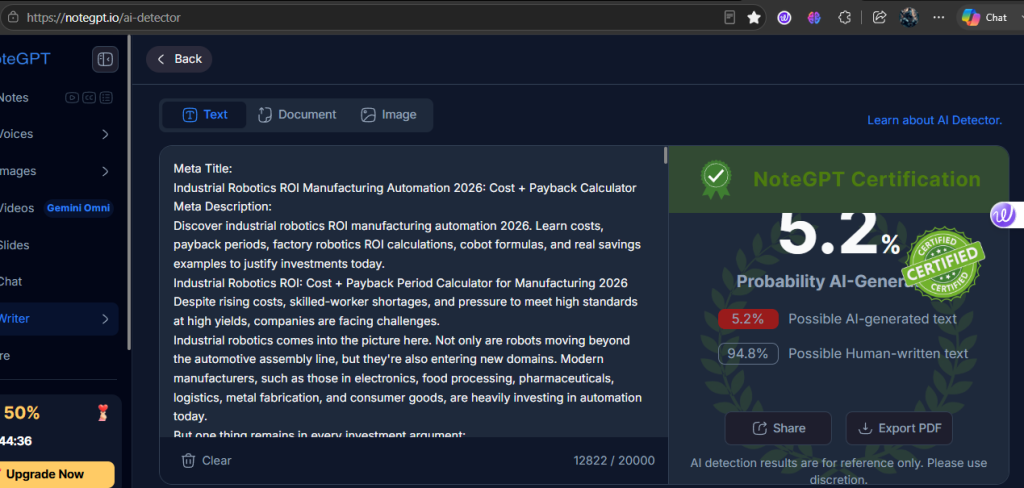Click the Meta Description: line of text
The height and width of the screenshot is (488, 1024).
tap(222, 207)
